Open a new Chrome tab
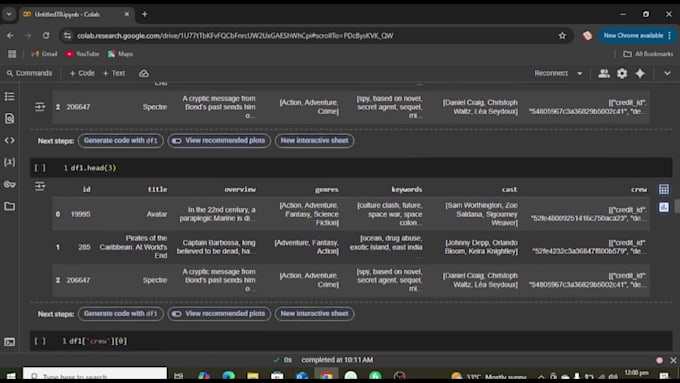The image size is (680, 383). tap(144, 14)
